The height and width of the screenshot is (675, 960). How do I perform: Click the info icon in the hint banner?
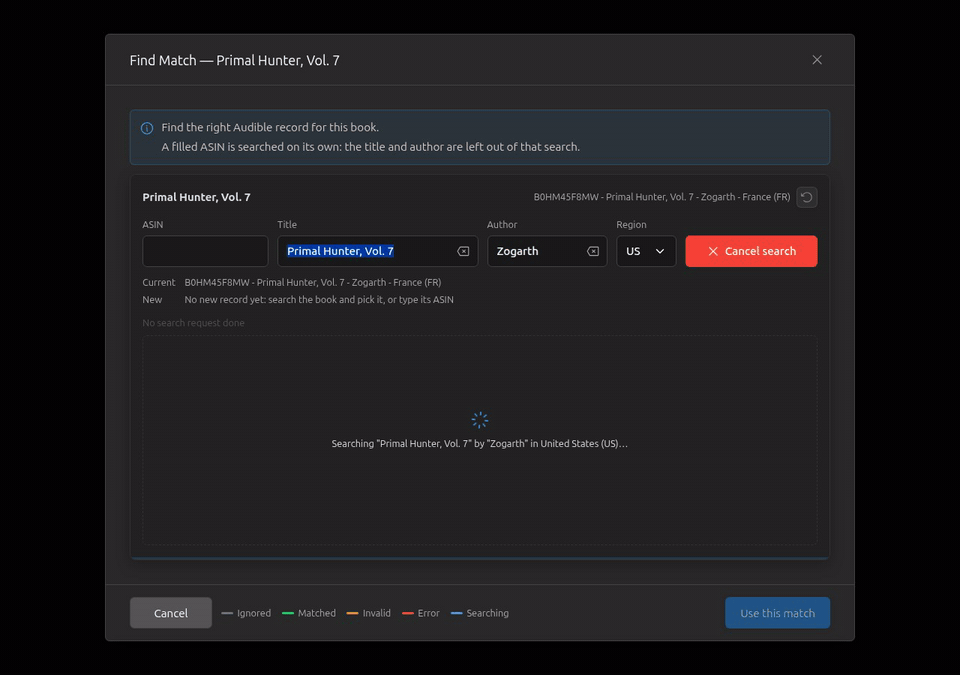pos(147,128)
